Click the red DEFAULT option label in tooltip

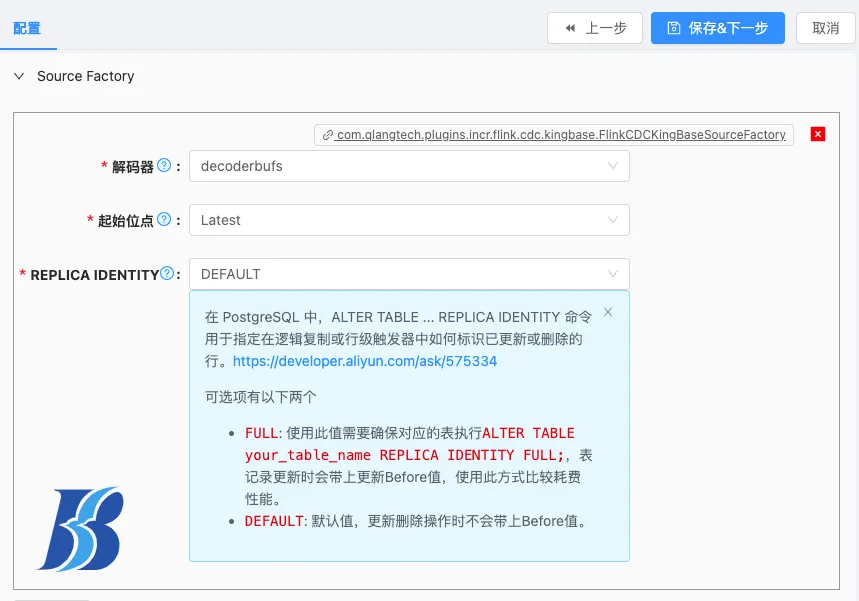coord(274,521)
